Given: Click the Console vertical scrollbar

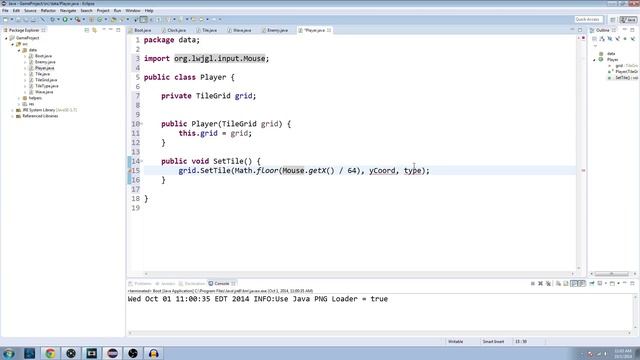Looking at the screenshot, I should [x=635, y=313].
